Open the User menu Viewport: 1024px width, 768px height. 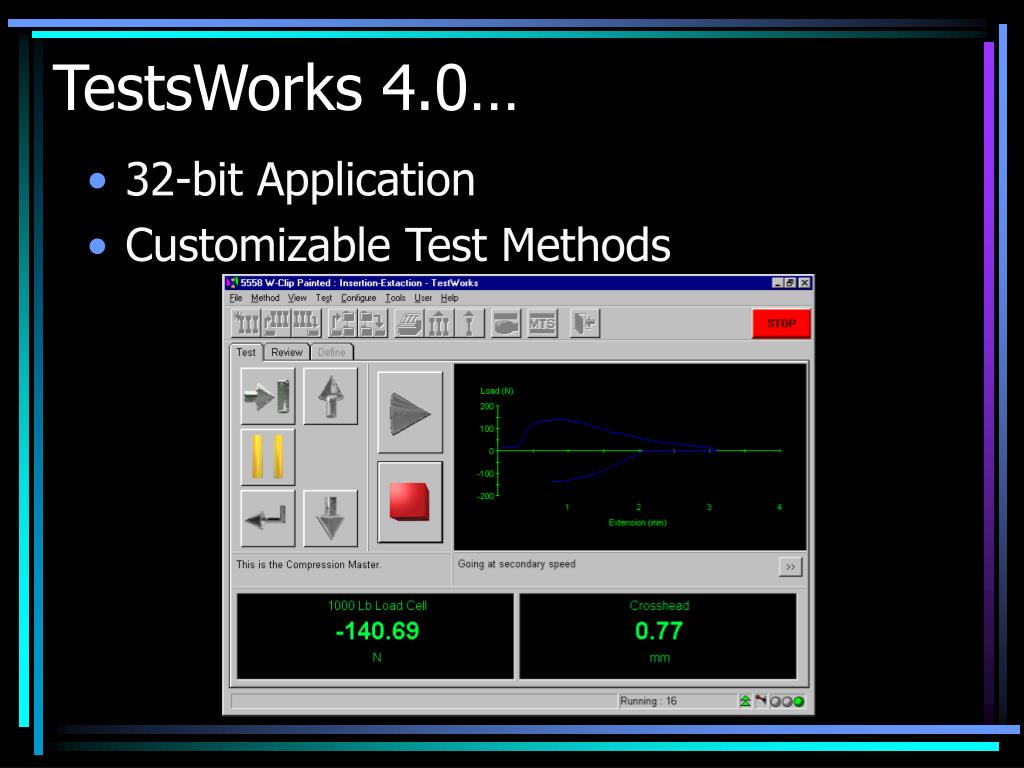tap(423, 298)
